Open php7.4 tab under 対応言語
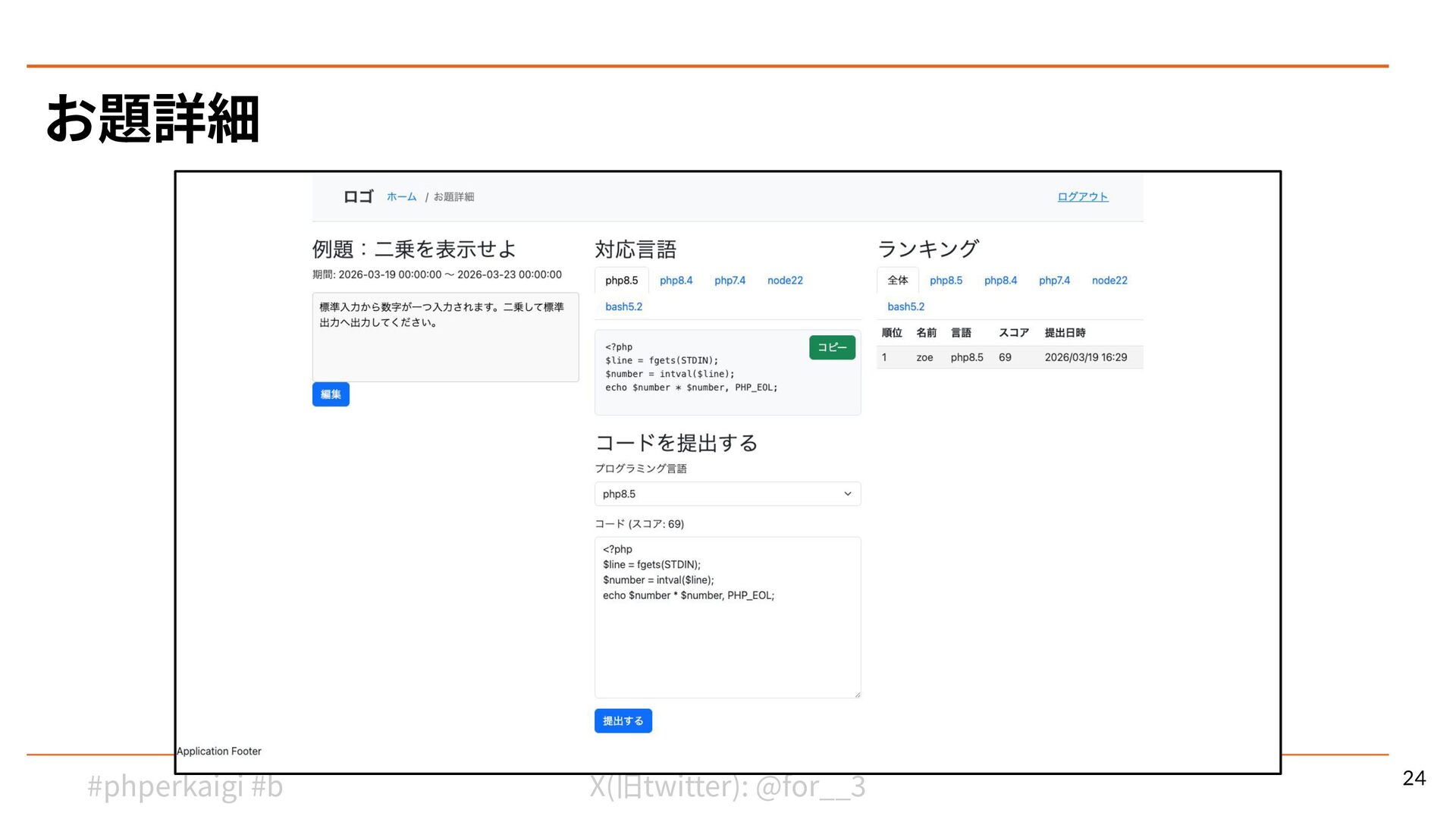Viewport: 1456px width, 819px height. [730, 281]
